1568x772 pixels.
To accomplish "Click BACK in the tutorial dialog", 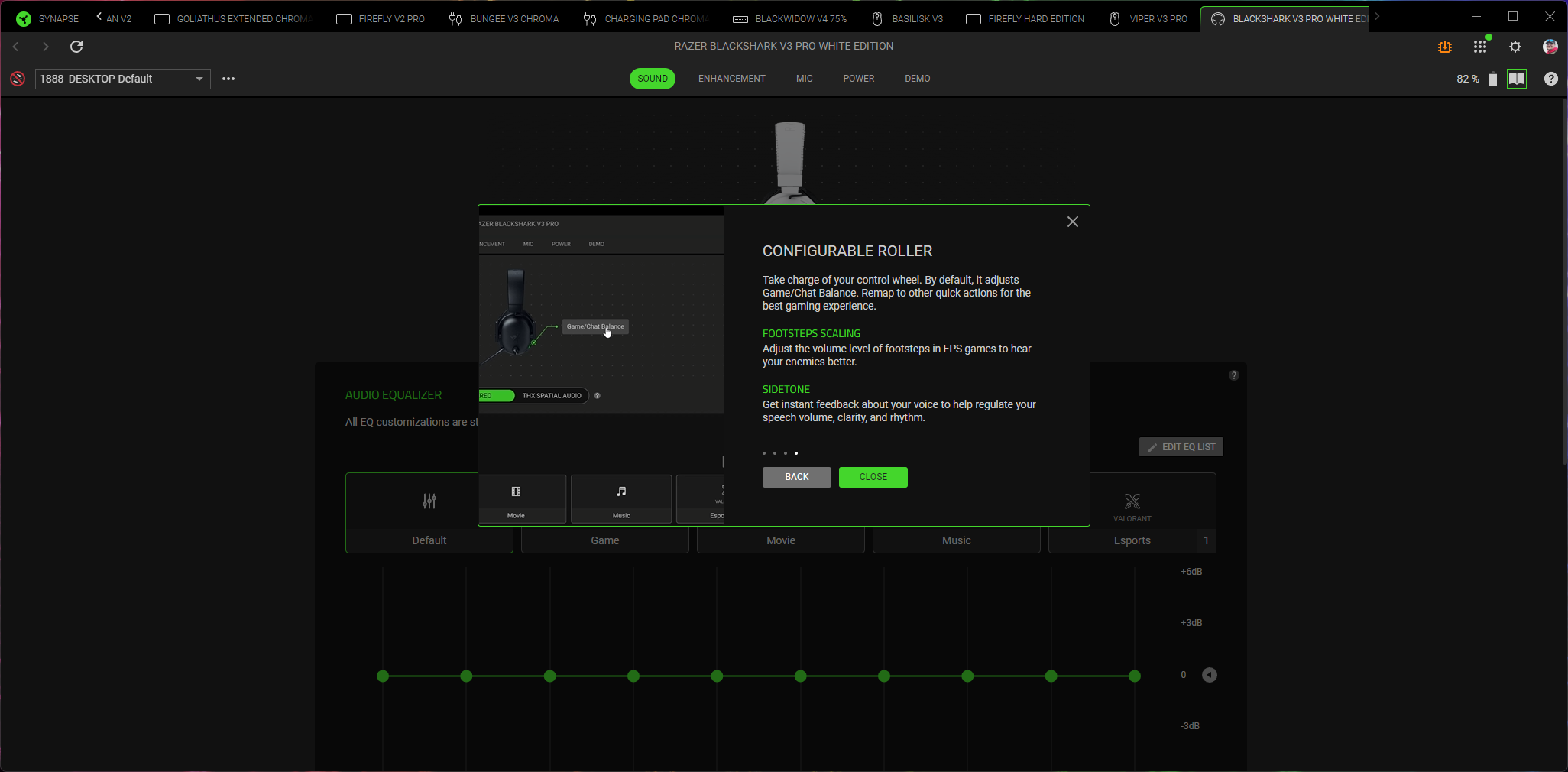I will pyautogui.click(x=797, y=477).
